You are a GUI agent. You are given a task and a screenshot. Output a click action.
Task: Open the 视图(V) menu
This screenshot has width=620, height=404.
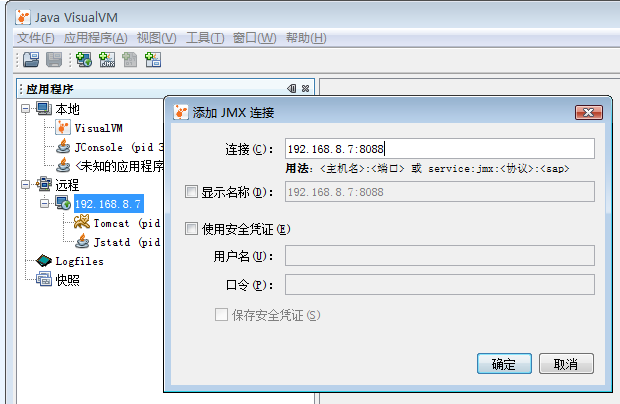[157, 38]
